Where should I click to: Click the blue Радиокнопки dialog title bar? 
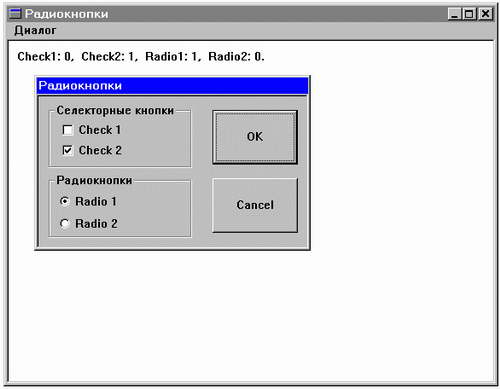[172, 86]
